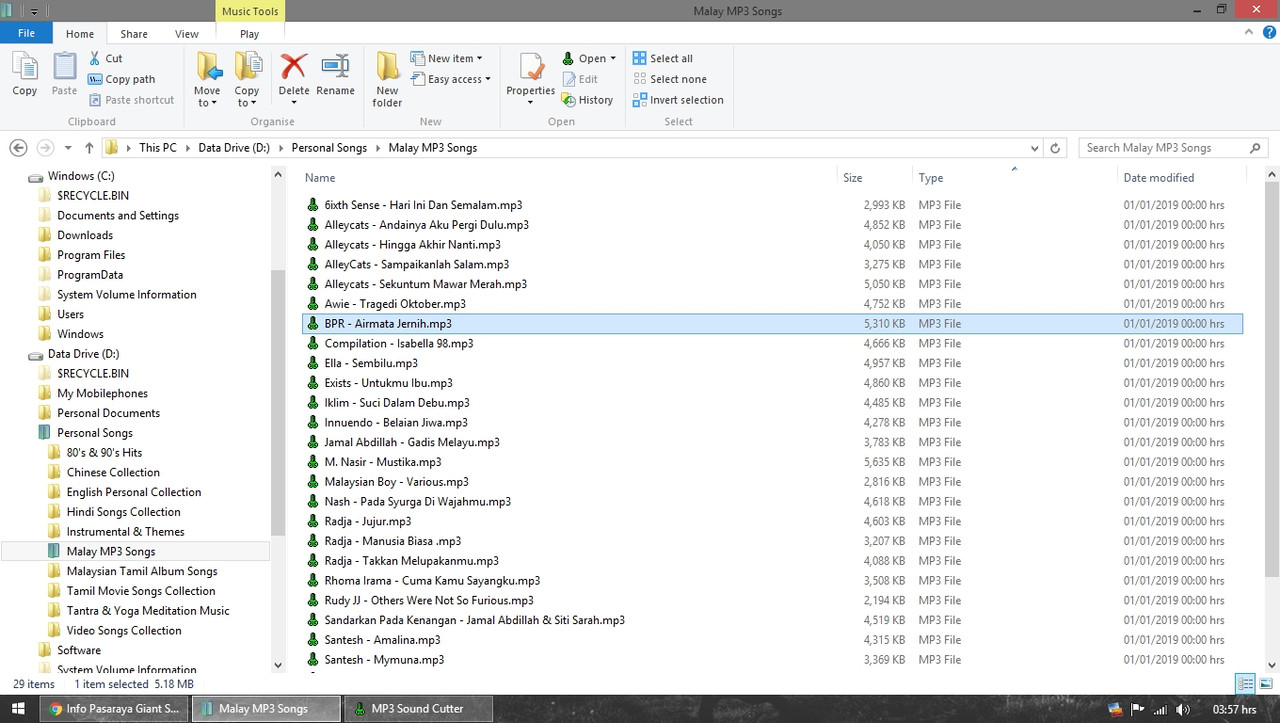The height and width of the screenshot is (723, 1280).
Task: Click the Up one level arrow
Action: [x=89, y=148]
